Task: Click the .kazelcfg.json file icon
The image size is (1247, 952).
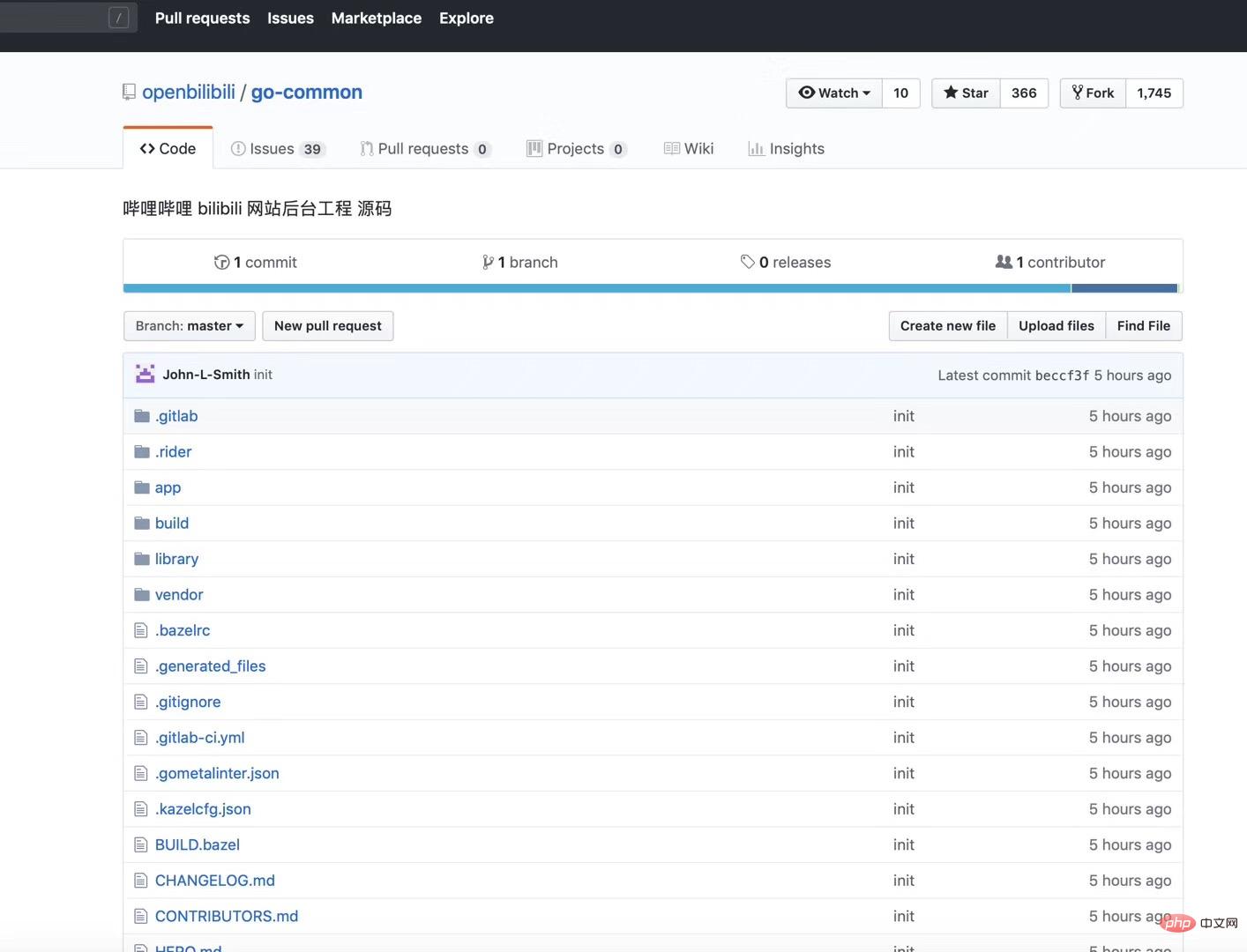Action: pyautogui.click(x=140, y=809)
